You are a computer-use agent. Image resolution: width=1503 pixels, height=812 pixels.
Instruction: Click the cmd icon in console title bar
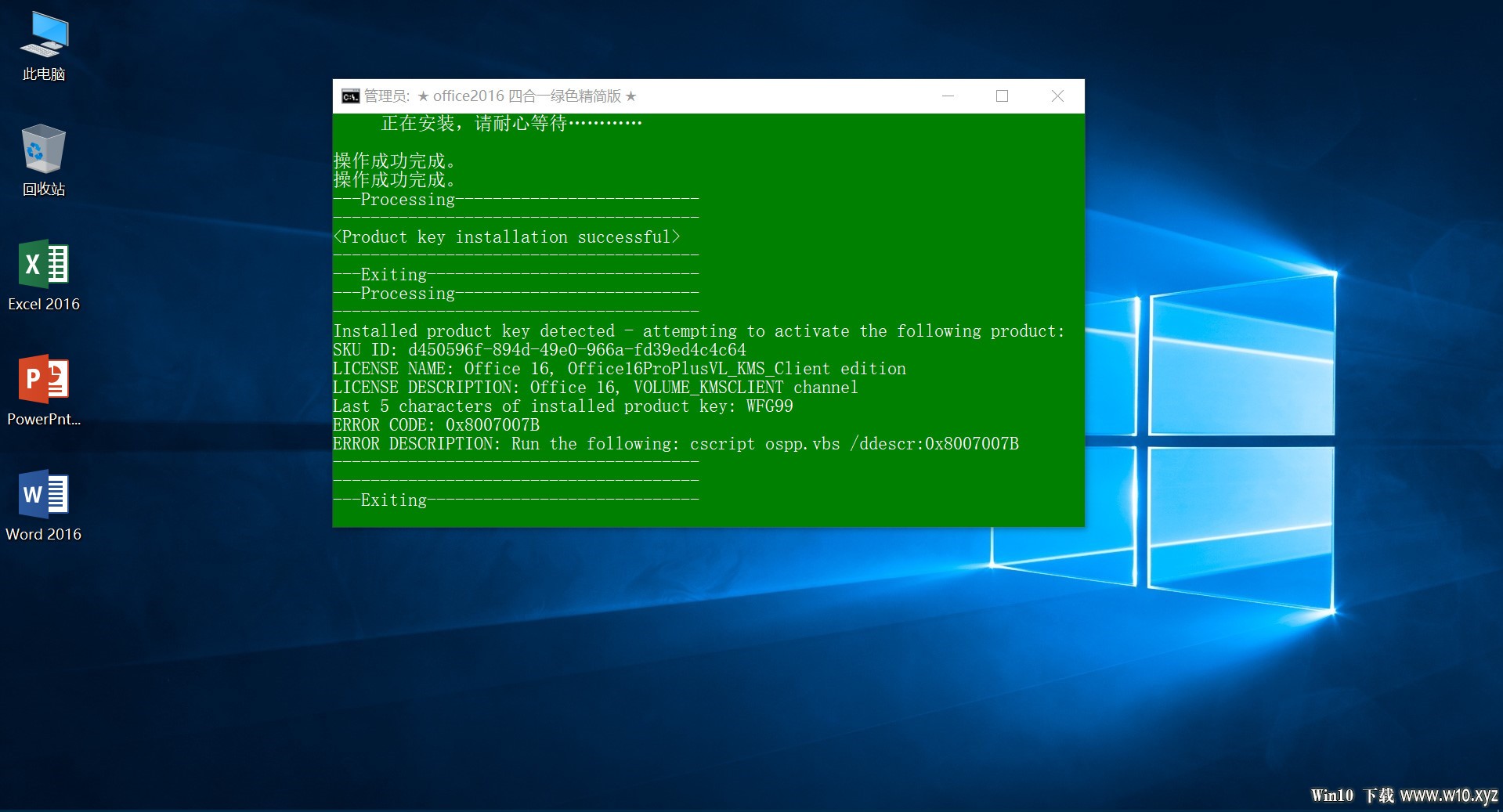(350, 96)
